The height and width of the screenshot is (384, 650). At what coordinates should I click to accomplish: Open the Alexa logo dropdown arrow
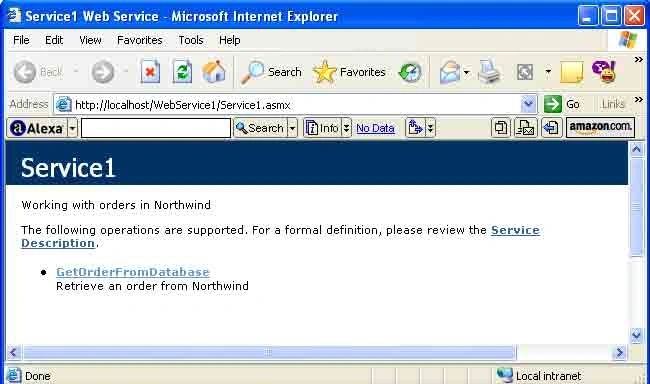pos(73,128)
